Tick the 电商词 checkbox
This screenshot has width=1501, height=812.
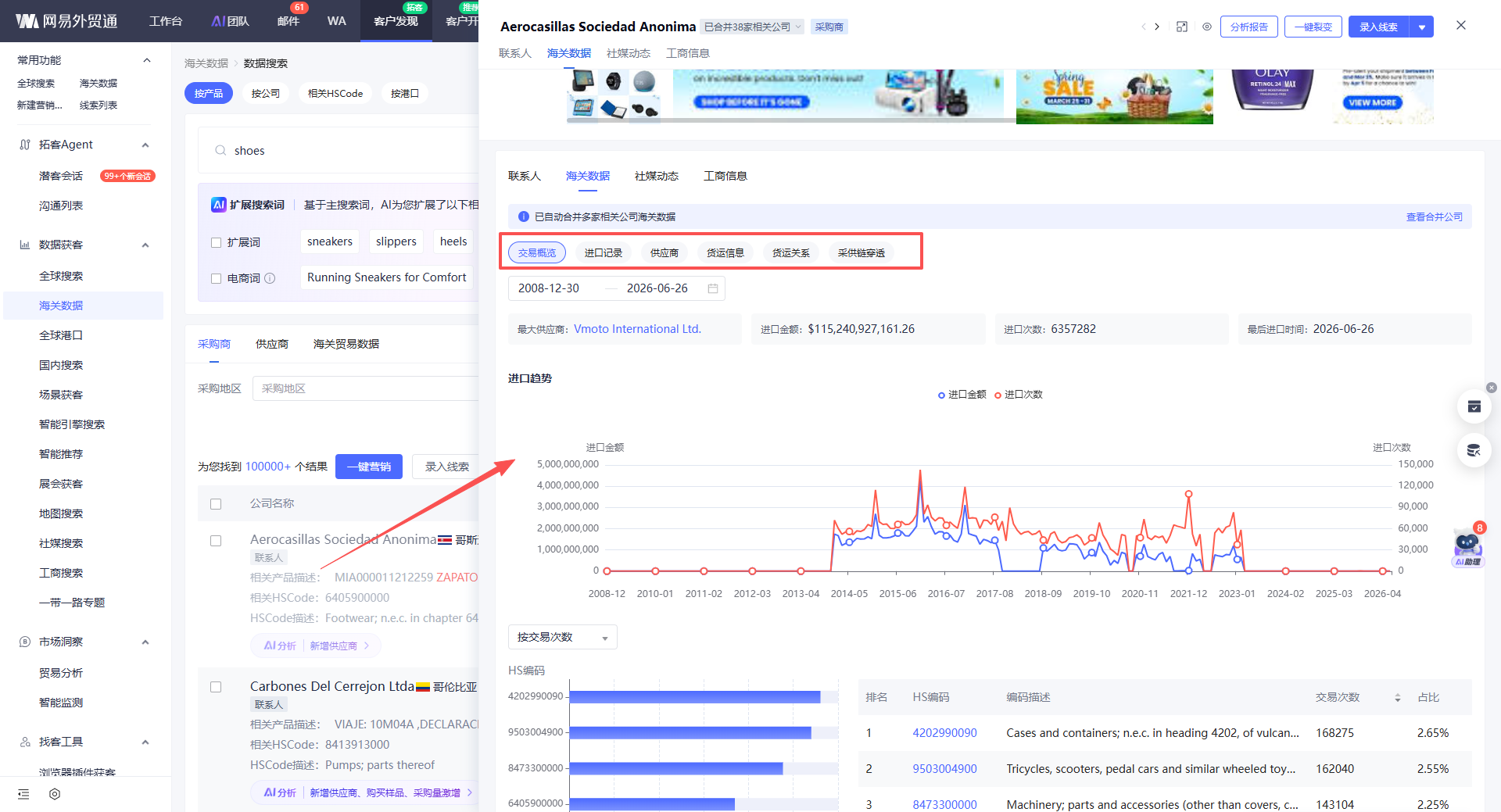(217, 278)
